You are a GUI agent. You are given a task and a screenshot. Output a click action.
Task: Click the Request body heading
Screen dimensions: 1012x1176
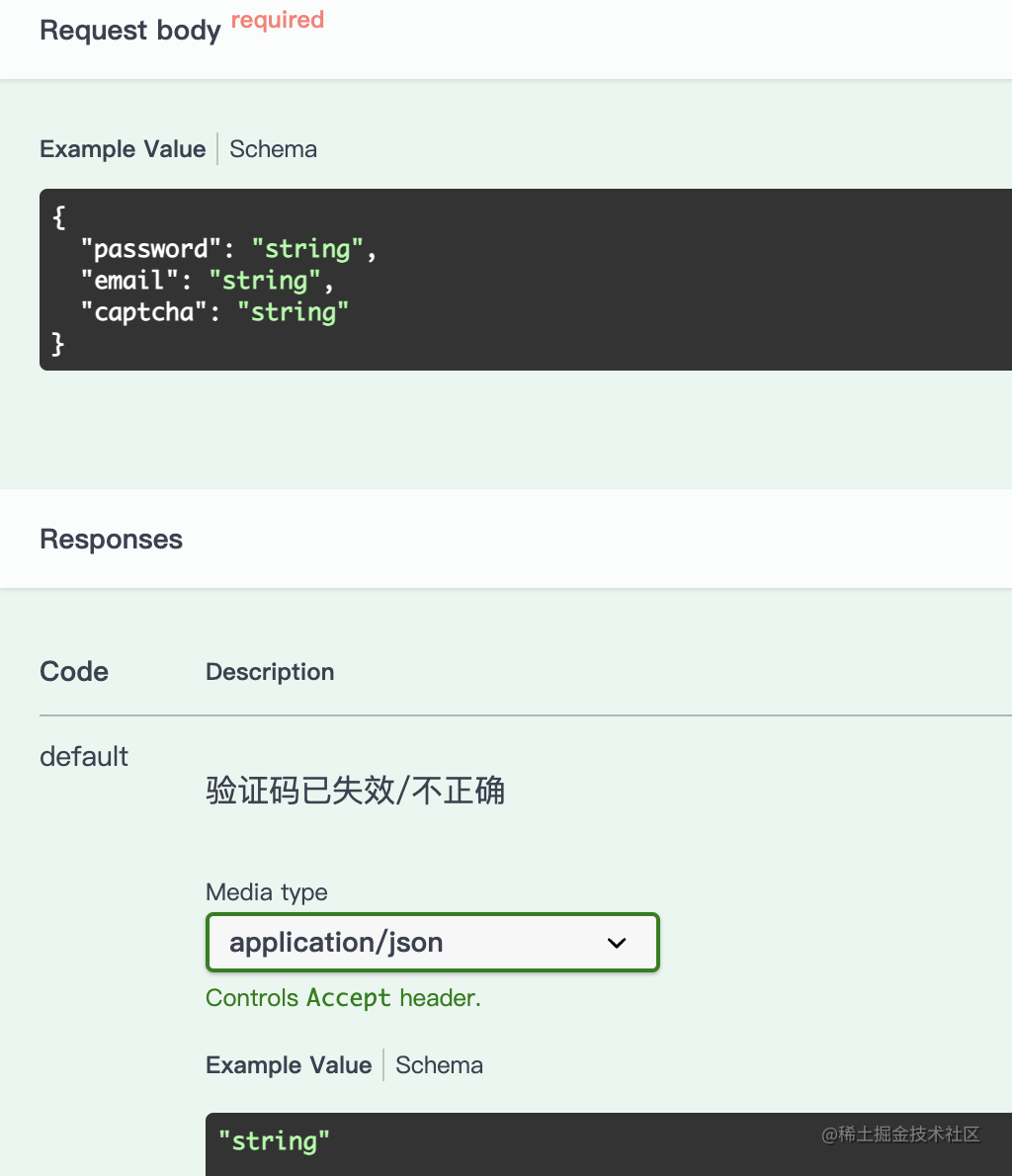click(129, 31)
